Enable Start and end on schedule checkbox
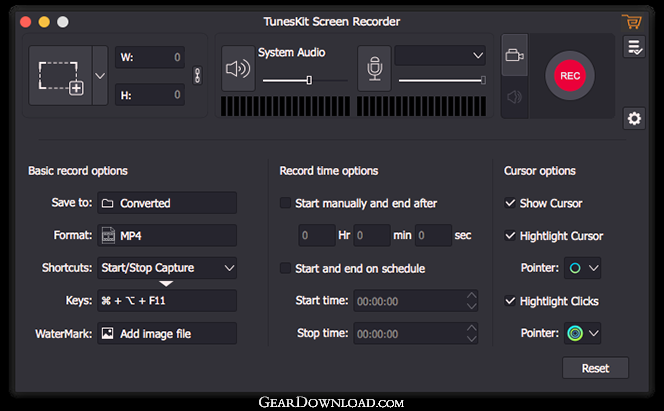Screen dimensions: 664x411 (x=285, y=268)
